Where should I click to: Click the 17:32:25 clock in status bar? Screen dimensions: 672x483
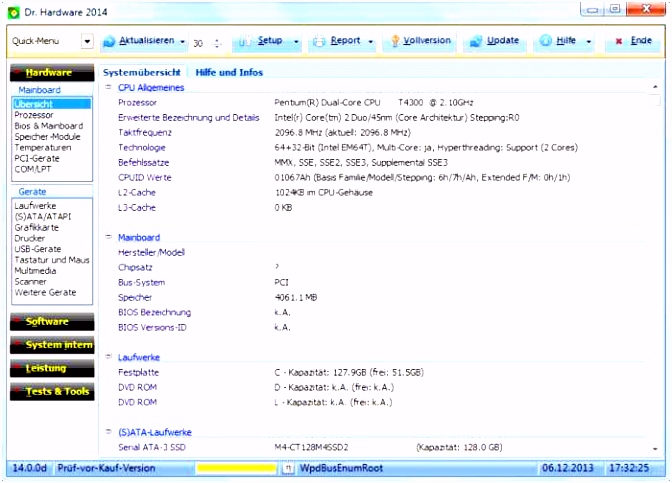(x=629, y=468)
